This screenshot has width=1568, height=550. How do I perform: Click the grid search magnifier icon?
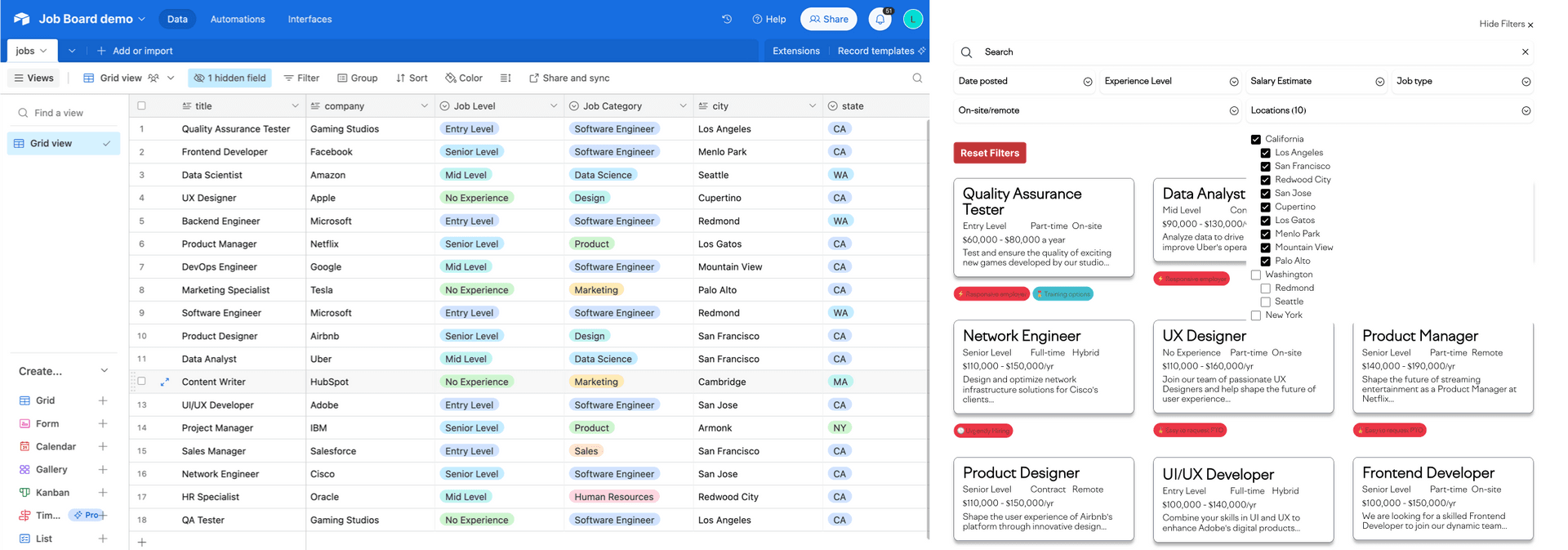click(917, 78)
